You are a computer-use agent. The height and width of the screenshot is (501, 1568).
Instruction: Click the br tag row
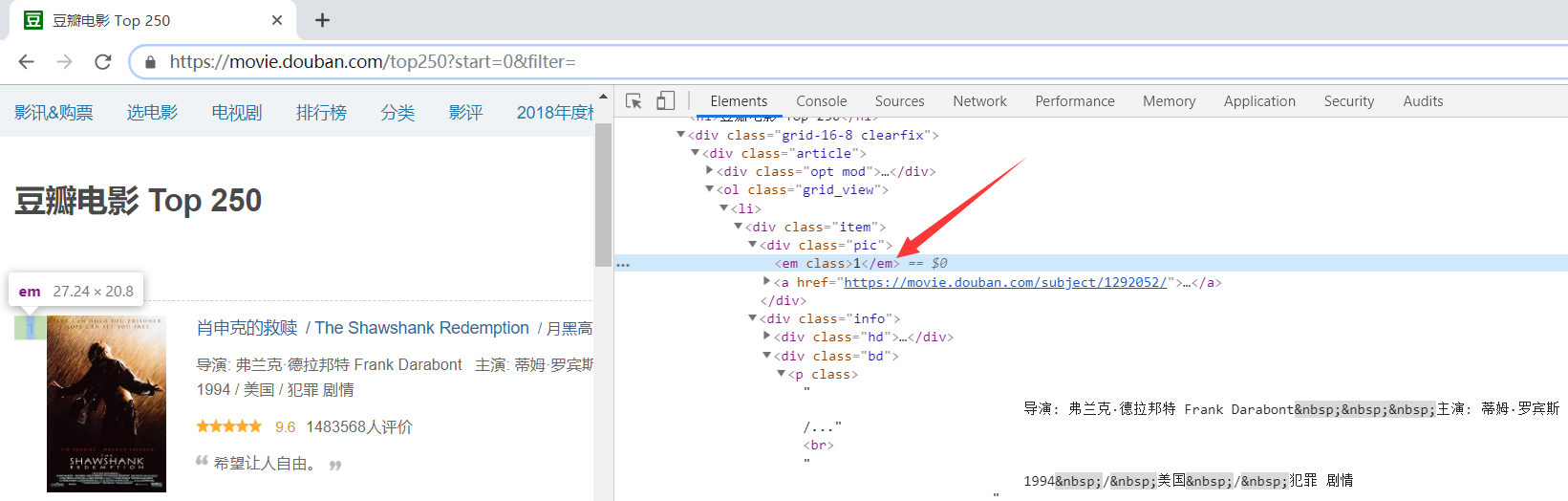(819, 445)
